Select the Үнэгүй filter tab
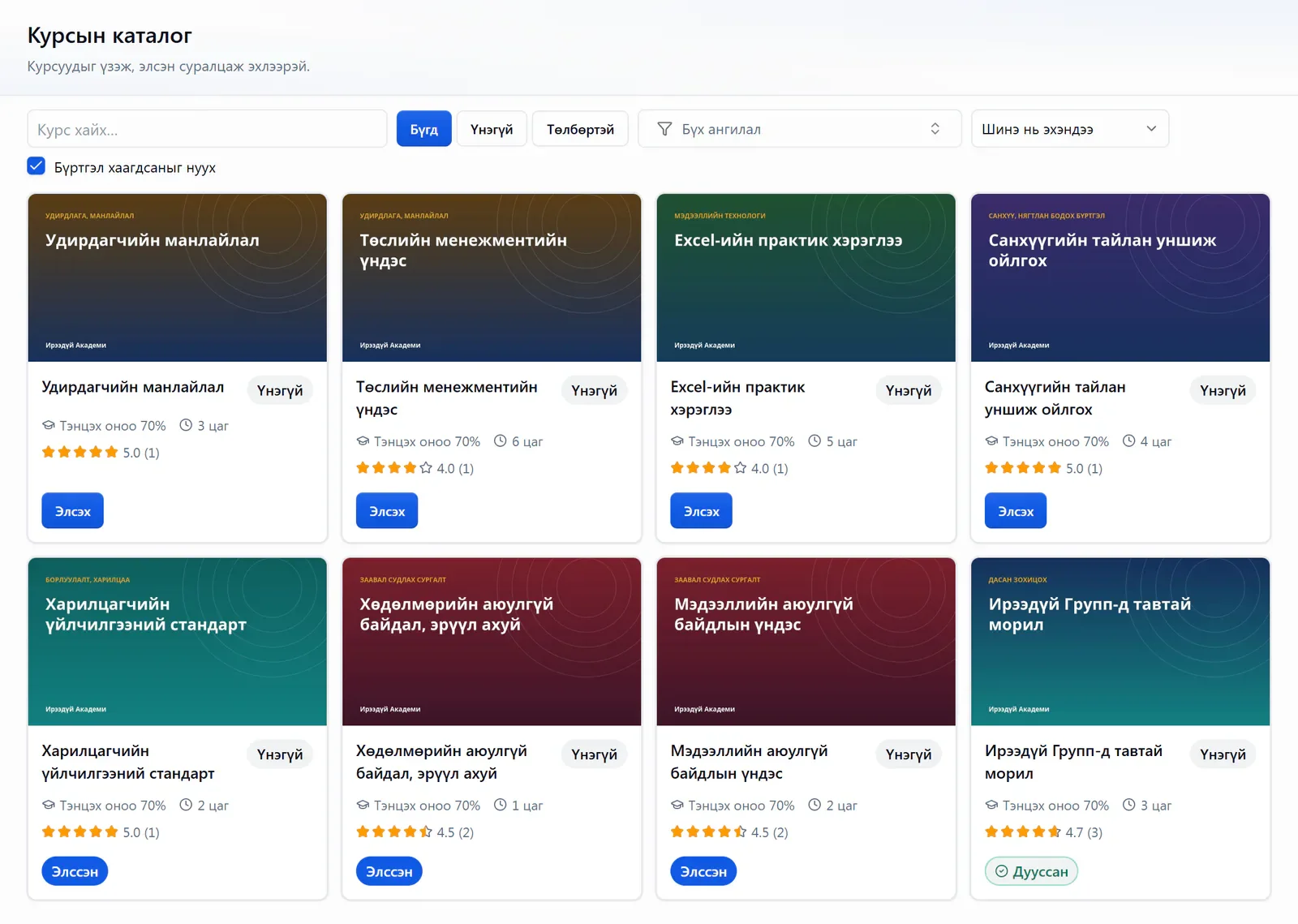The height and width of the screenshot is (924, 1298). click(492, 129)
